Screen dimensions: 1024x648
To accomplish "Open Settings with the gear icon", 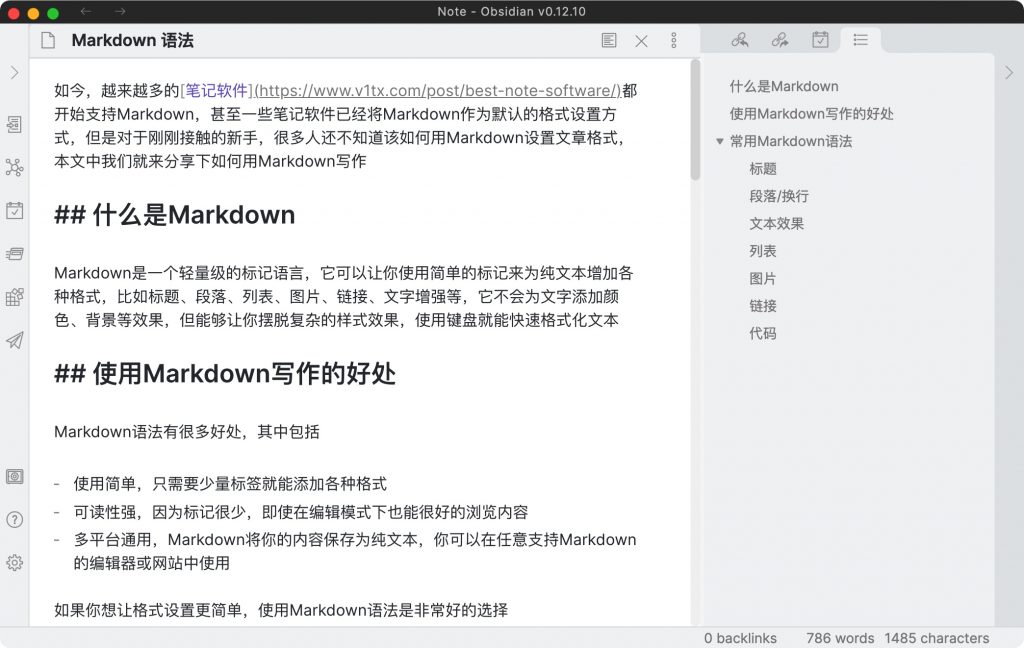I will pos(14,562).
